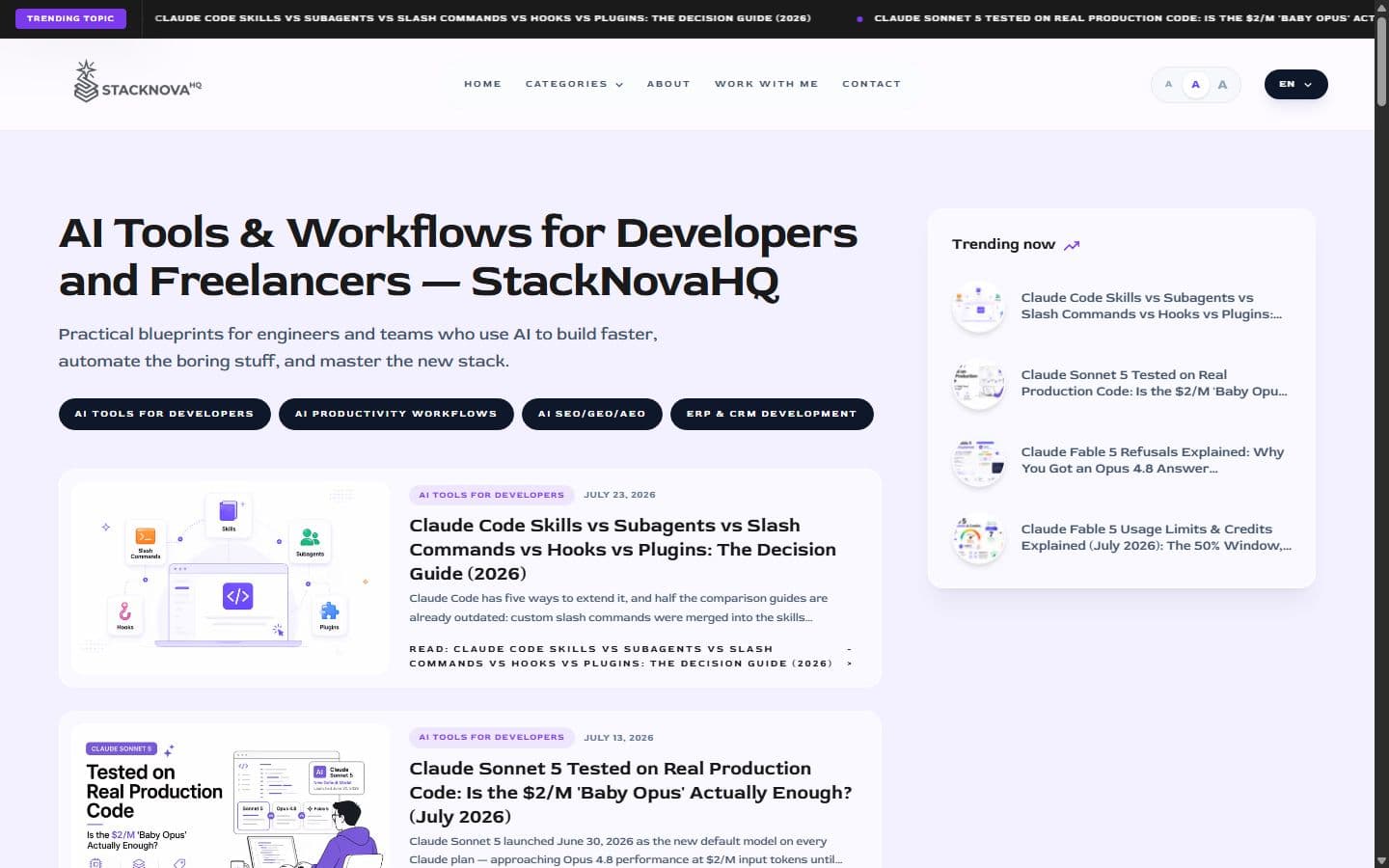Select the large font size A
1389x868 pixels.
point(1222,85)
